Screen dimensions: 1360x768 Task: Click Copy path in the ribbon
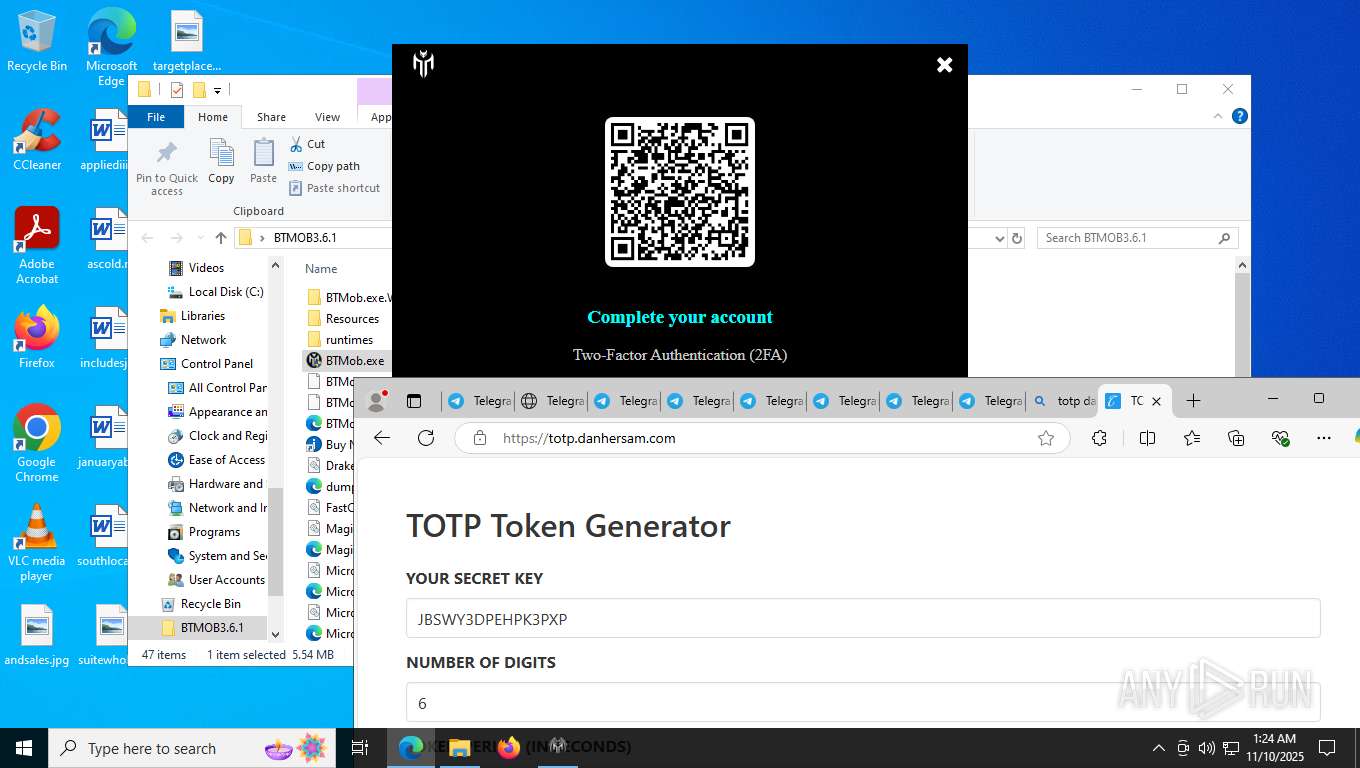tap(324, 166)
